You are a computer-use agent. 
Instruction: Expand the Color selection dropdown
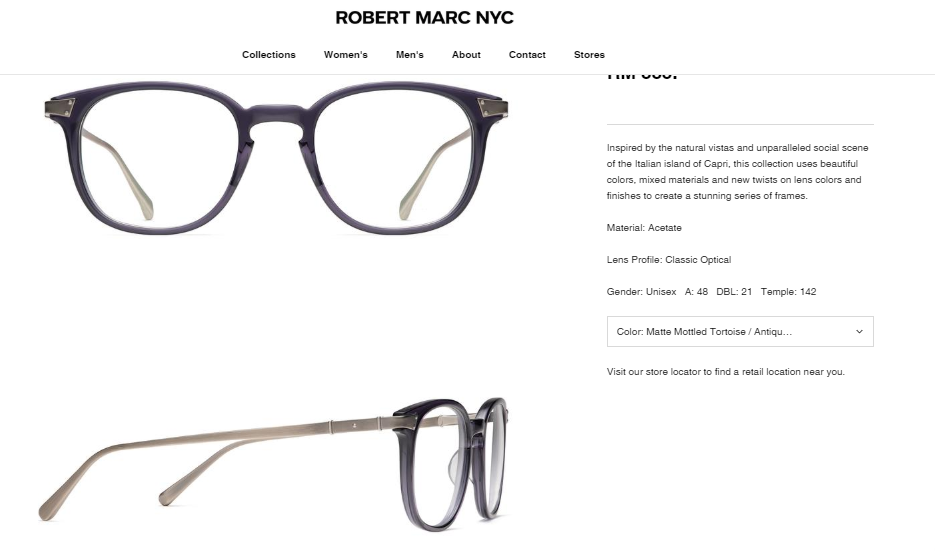click(x=740, y=332)
